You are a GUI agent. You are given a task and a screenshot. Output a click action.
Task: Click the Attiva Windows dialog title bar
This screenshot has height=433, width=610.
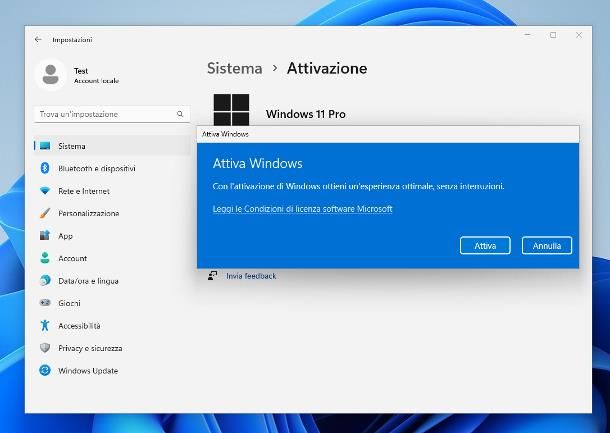388,134
